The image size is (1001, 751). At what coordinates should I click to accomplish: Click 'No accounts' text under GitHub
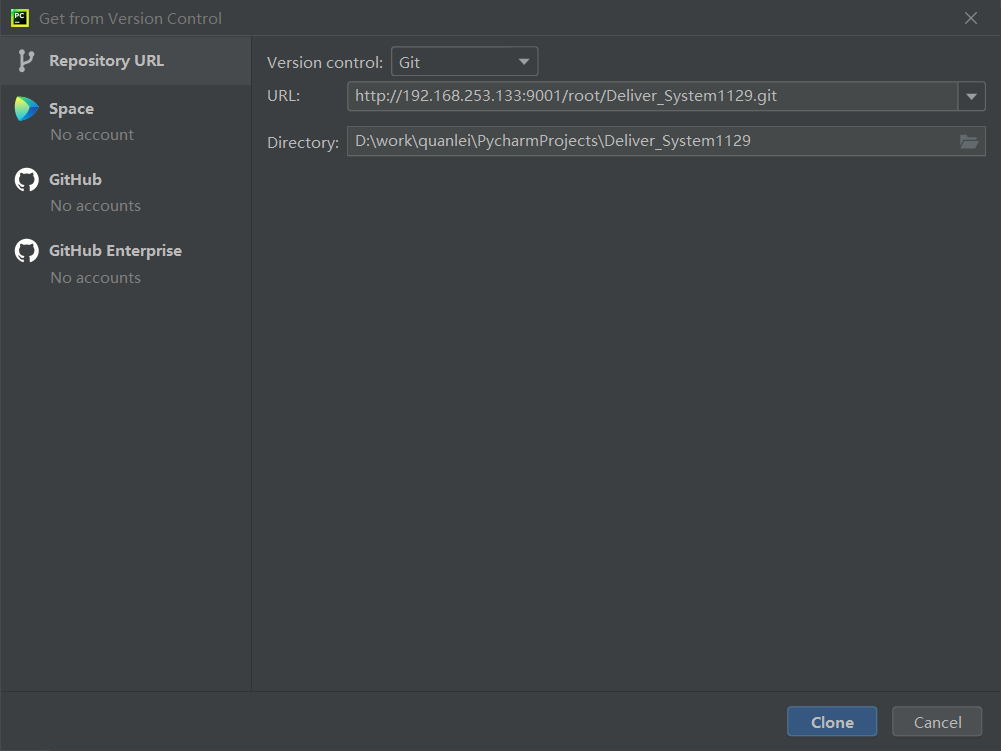(x=95, y=206)
